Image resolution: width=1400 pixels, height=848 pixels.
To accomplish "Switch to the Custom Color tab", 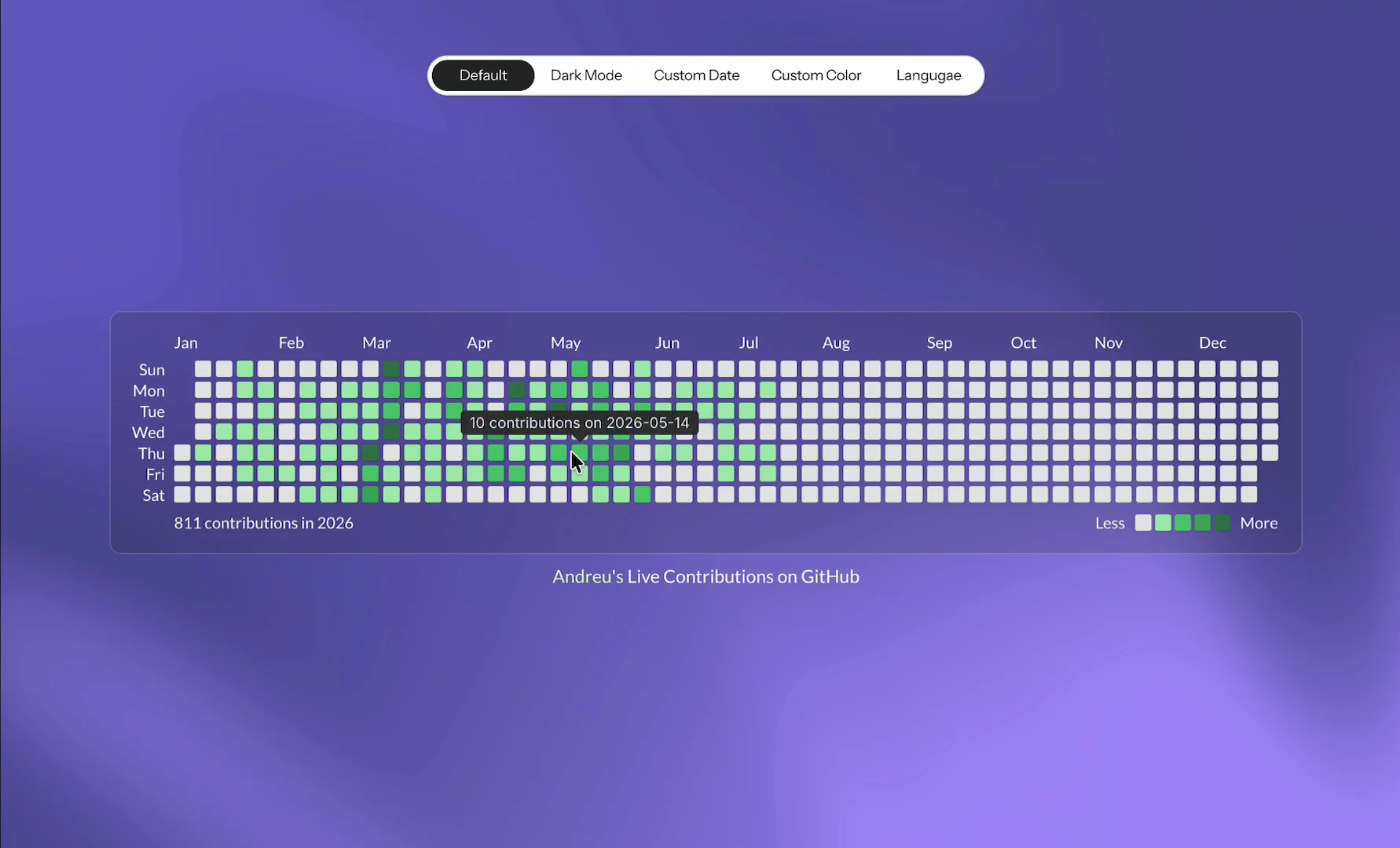I will 816,75.
